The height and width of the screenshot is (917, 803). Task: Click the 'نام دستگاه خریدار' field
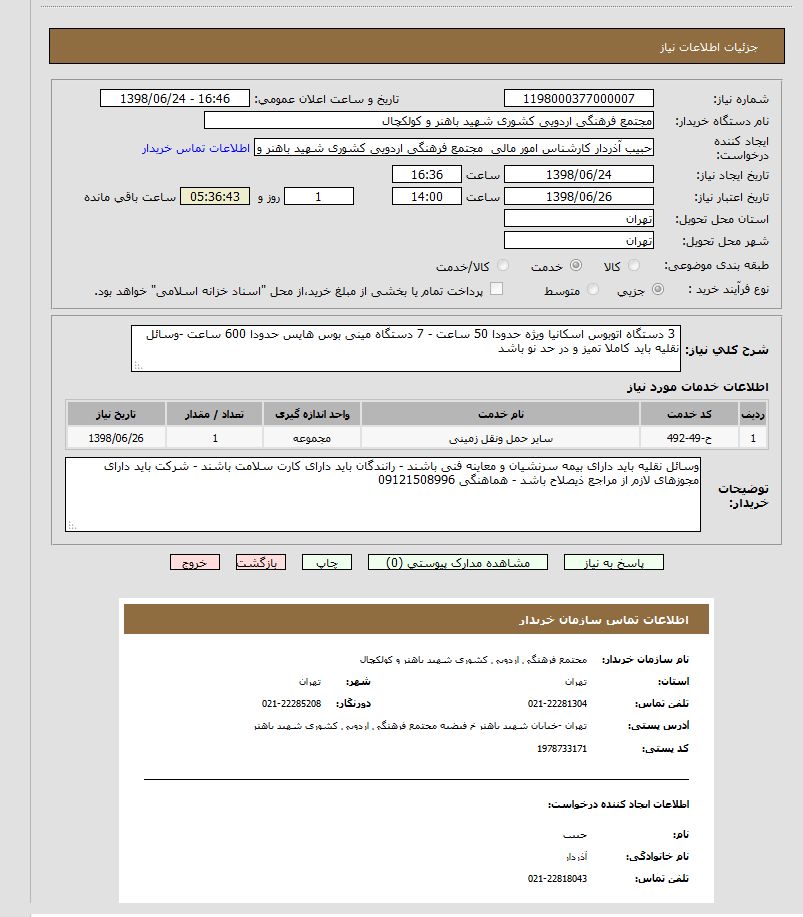(x=428, y=121)
